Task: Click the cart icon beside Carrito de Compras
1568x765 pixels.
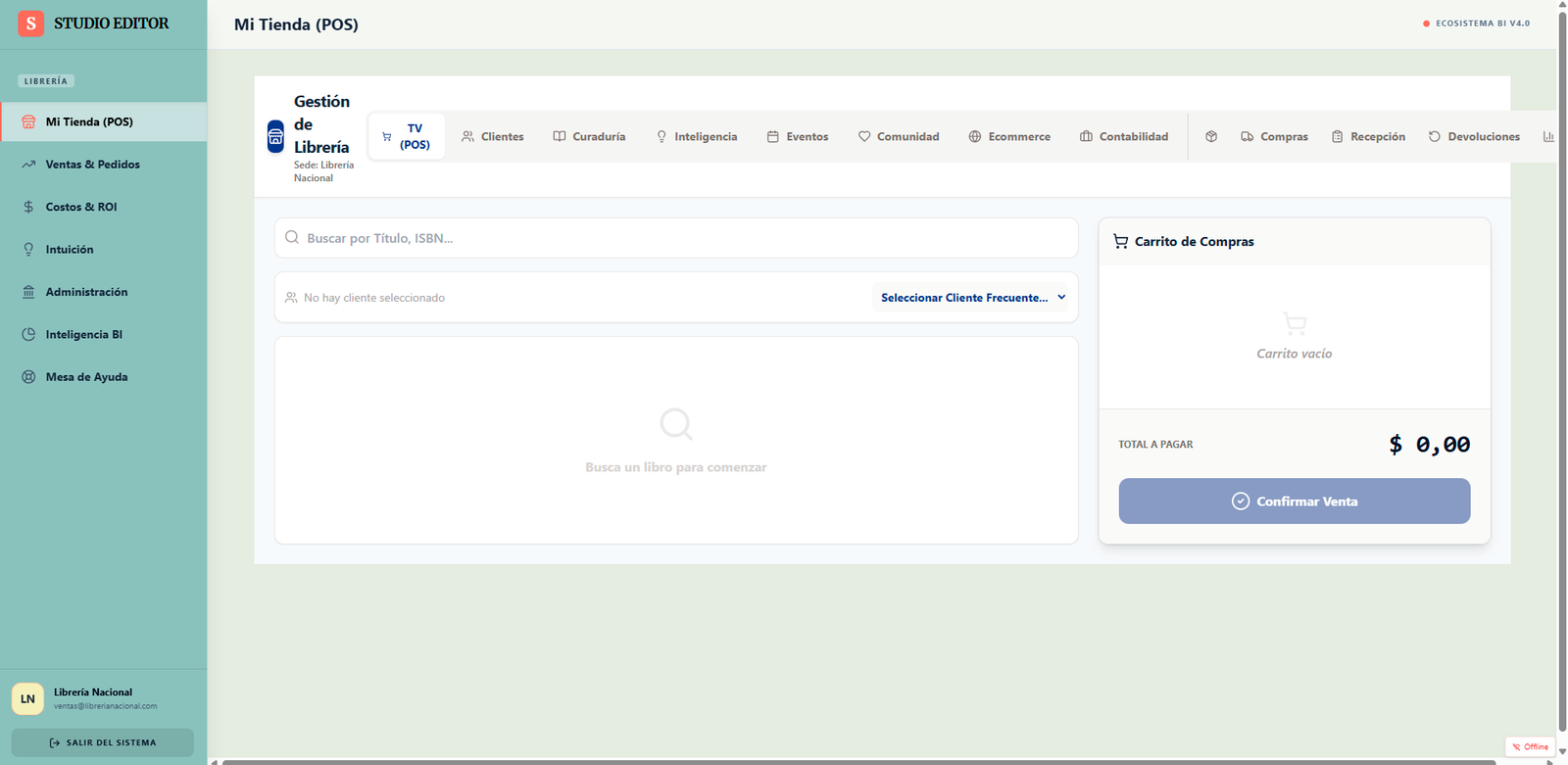Action: click(x=1120, y=241)
